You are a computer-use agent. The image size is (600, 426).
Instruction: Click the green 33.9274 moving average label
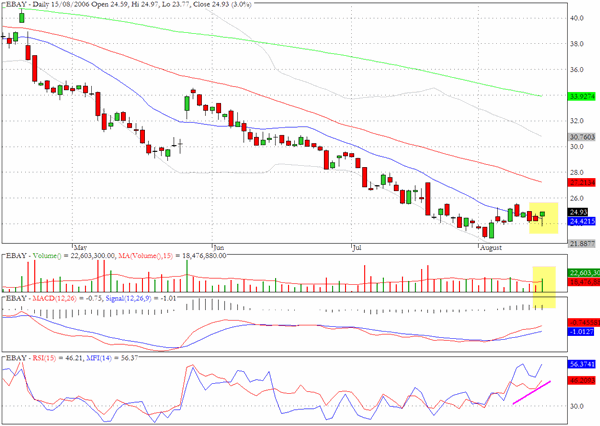582,96
